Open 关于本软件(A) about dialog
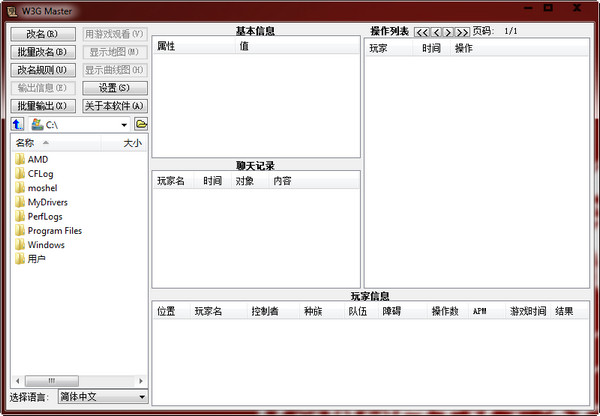Image resolution: width=600 pixels, height=416 pixels. point(114,106)
